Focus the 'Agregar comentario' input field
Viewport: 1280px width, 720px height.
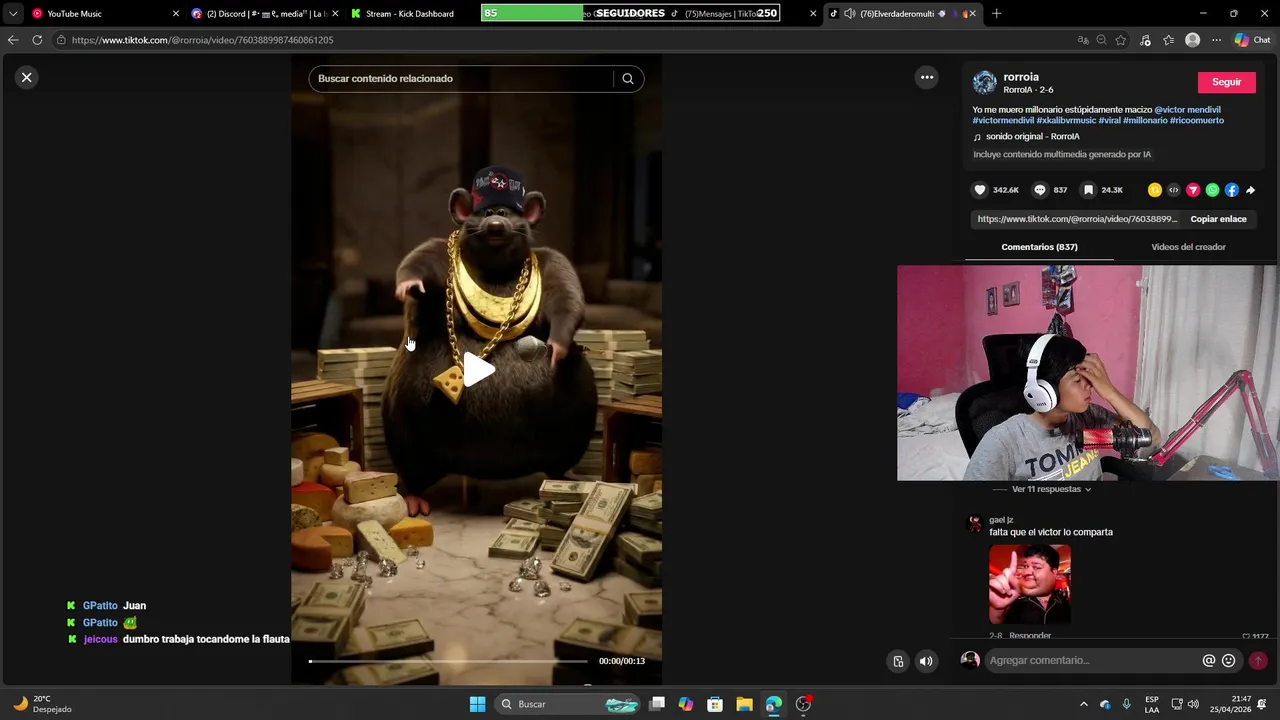pyautogui.click(x=1094, y=660)
